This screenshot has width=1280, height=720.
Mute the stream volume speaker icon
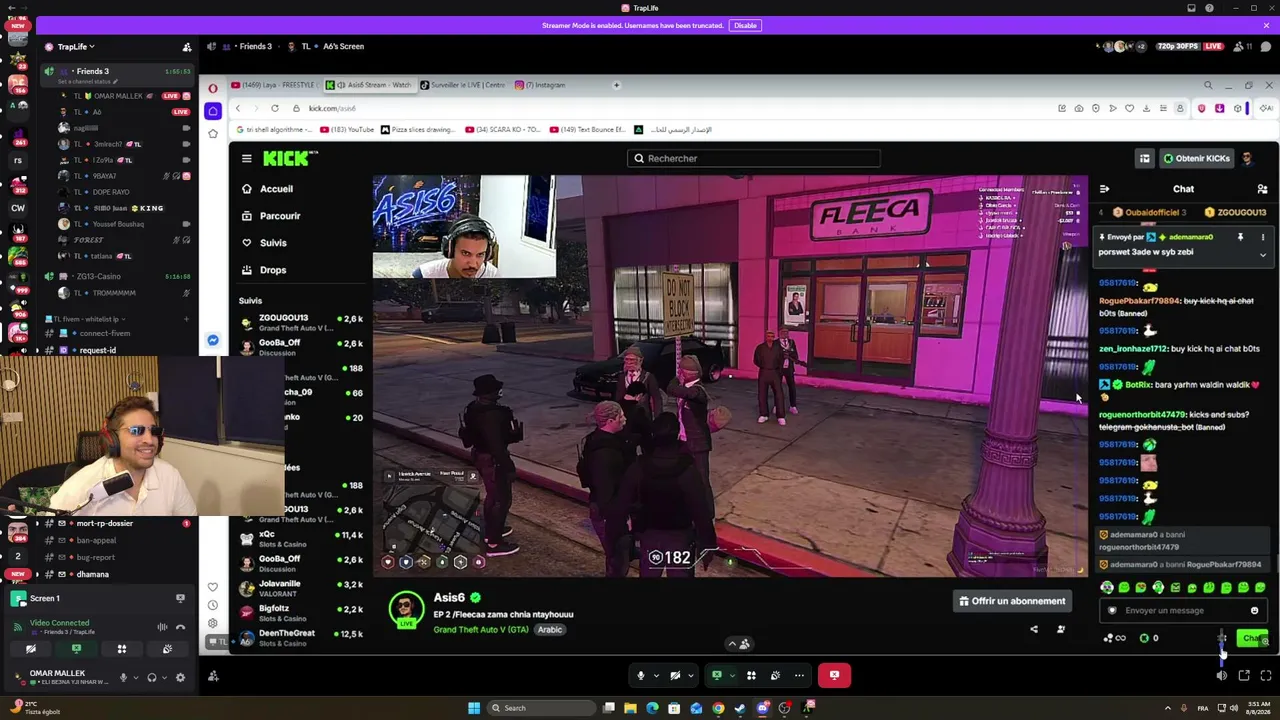(1221, 676)
